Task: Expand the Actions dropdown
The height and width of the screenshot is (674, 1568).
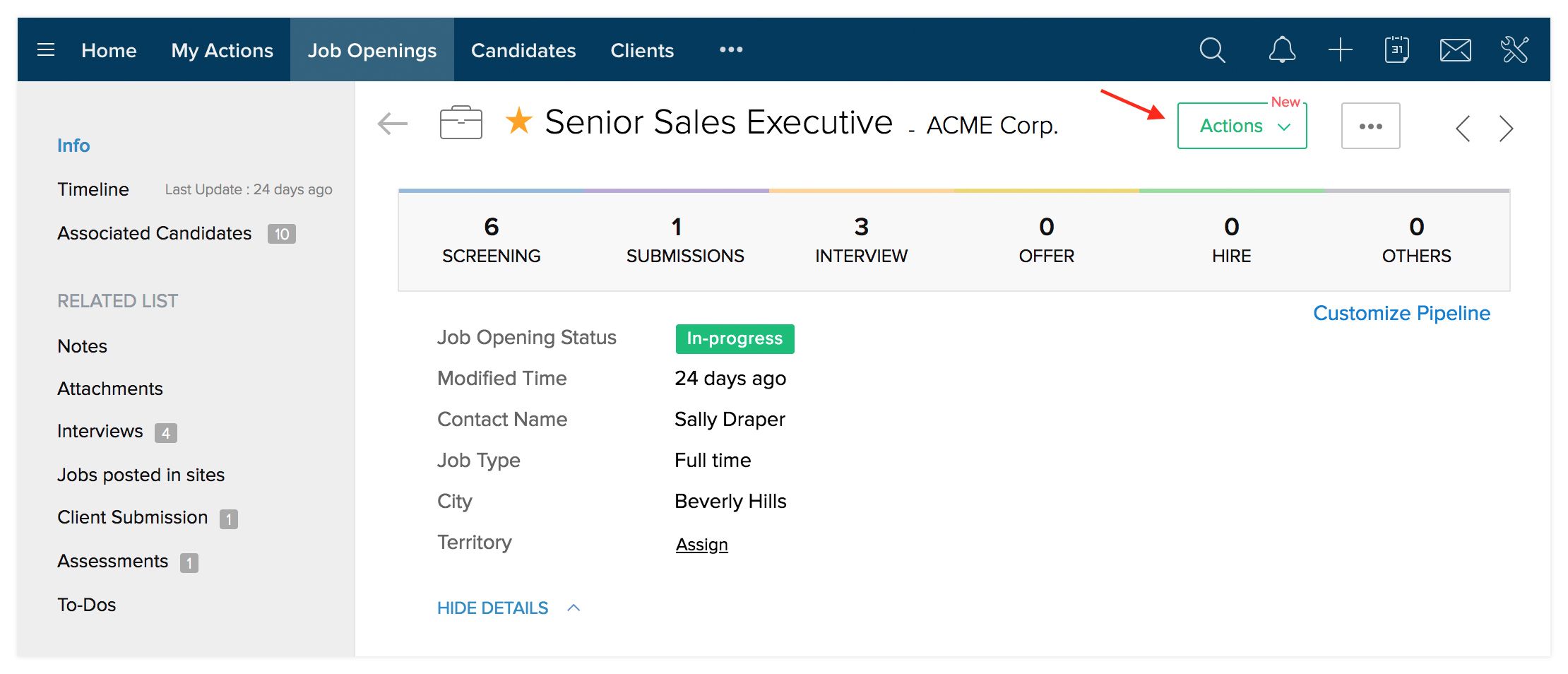Action: 1242,126
